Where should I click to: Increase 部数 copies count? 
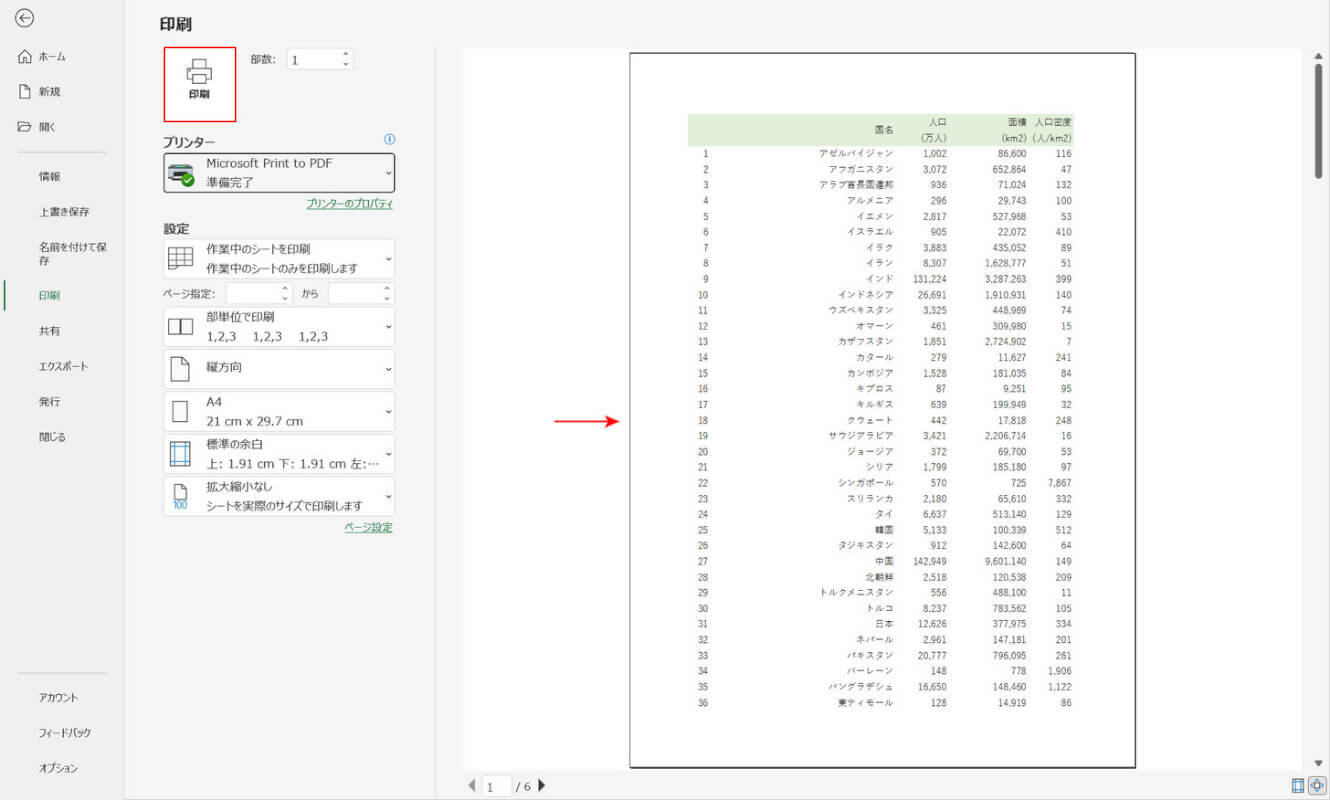tap(346, 54)
